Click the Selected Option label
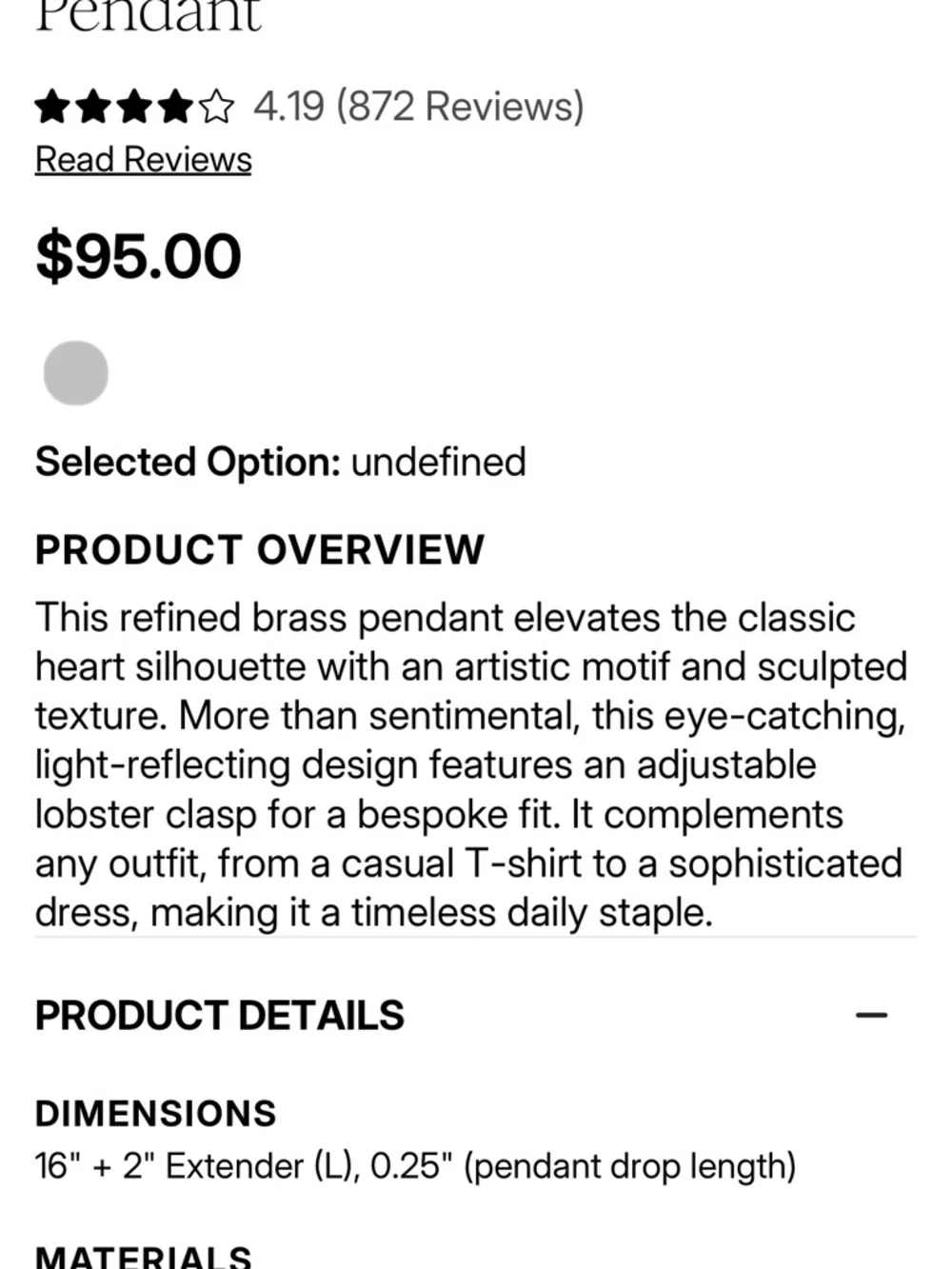Image resolution: width=952 pixels, height=1269 pixels. click(x=188, y=463)
